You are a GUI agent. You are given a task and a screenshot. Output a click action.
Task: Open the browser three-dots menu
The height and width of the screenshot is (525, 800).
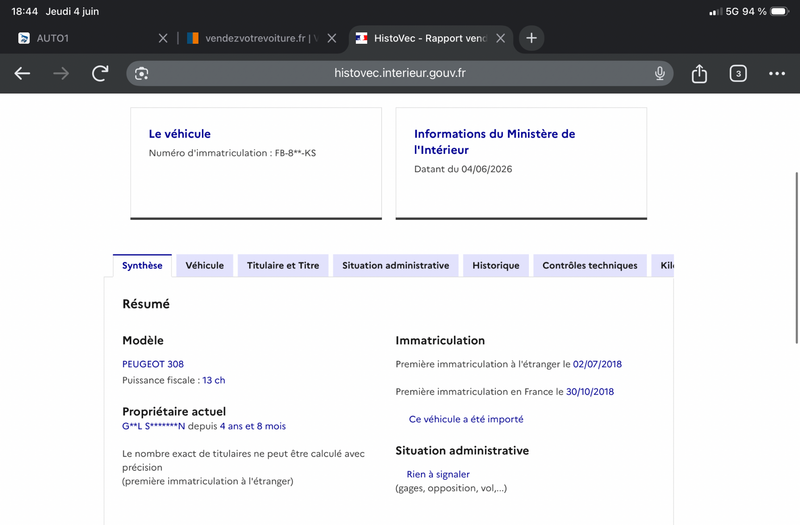[777, 73]
